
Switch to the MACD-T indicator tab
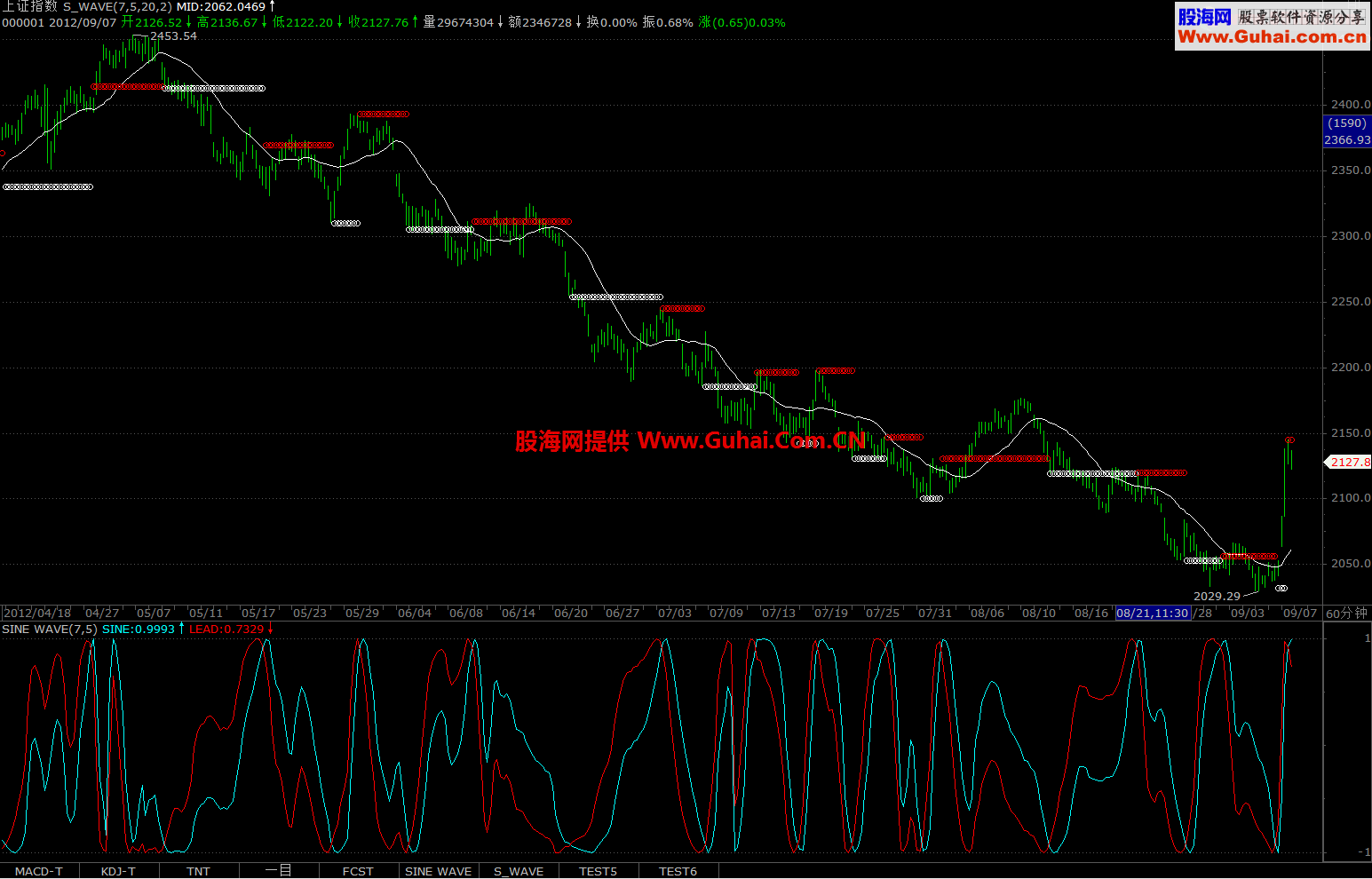point(39,871)
